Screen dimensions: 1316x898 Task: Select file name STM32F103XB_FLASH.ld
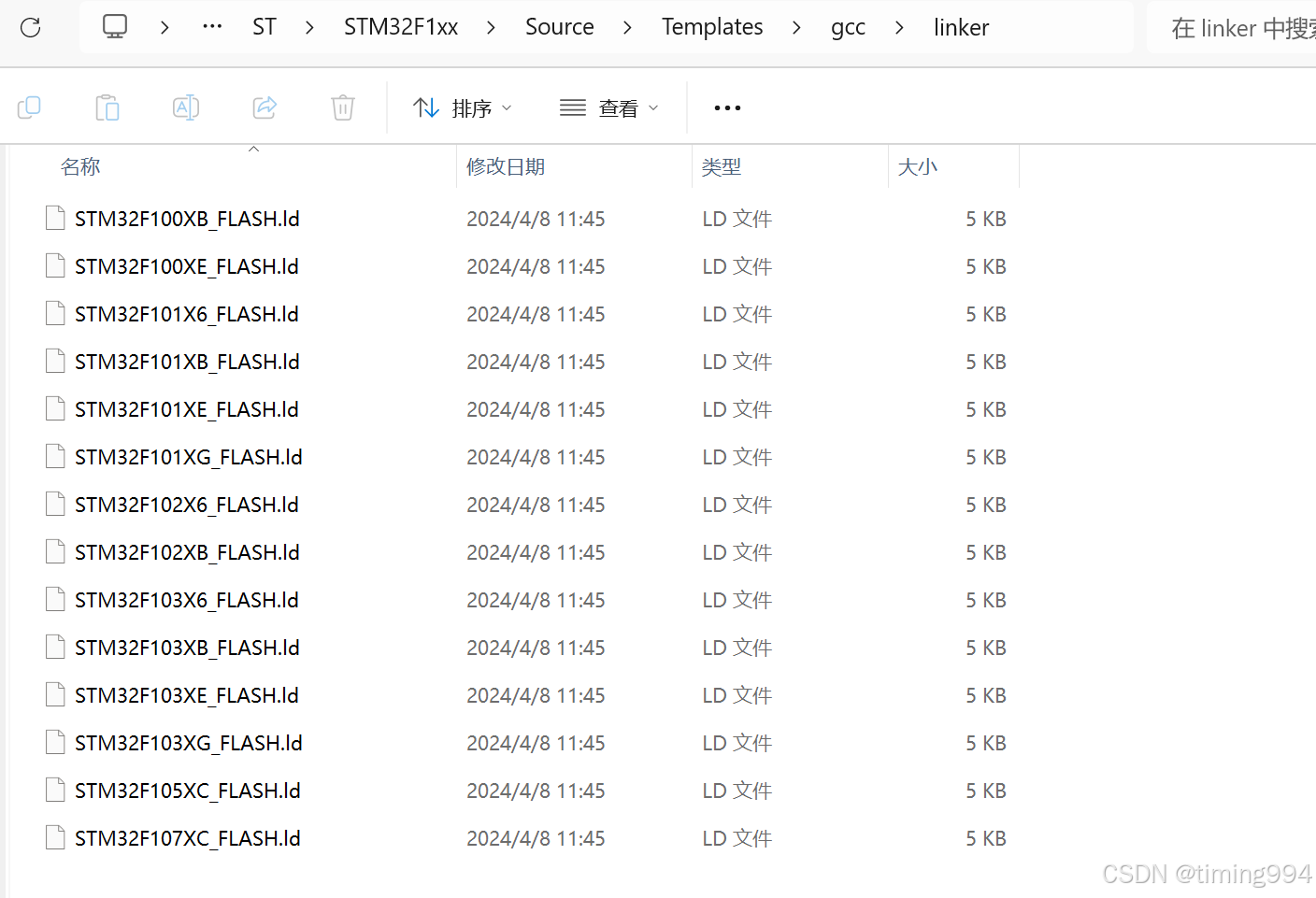tap(187, 648)
